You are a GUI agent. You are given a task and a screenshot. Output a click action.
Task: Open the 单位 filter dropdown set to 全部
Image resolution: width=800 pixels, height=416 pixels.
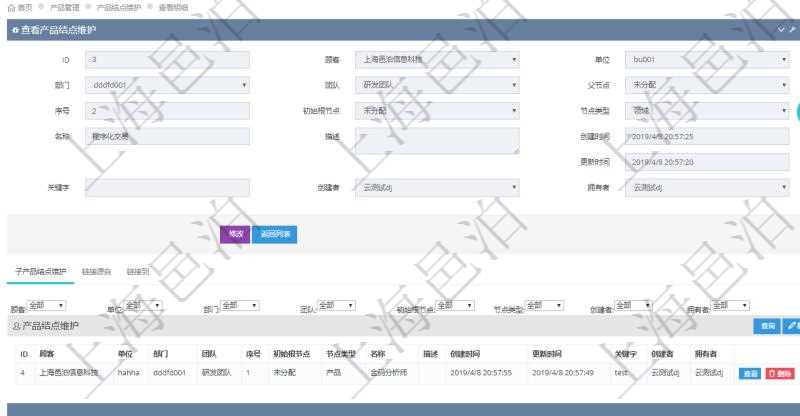143,305
